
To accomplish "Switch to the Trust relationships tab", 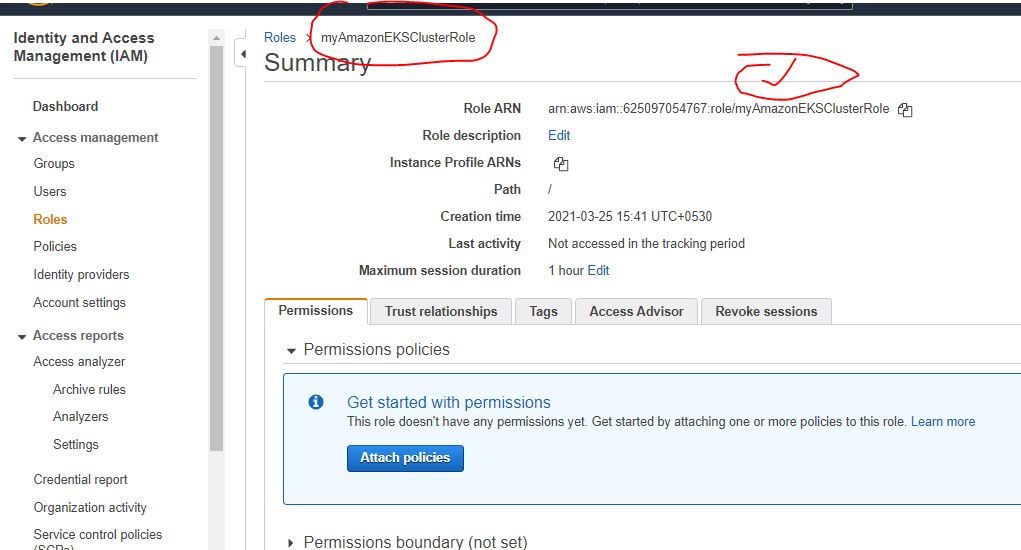I will coord(441,311).
